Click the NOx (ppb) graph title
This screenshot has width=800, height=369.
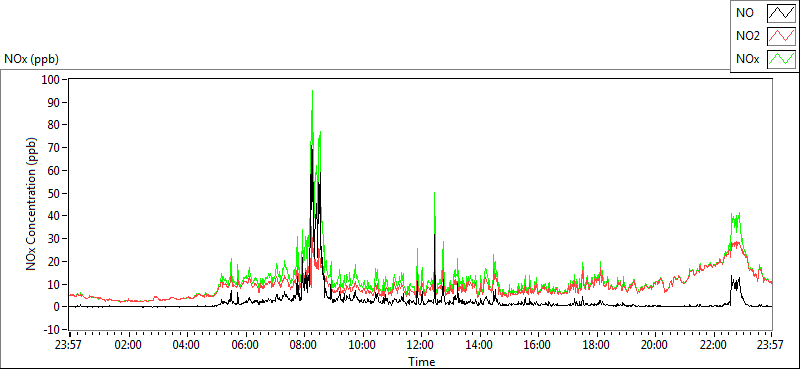(32, 59)
